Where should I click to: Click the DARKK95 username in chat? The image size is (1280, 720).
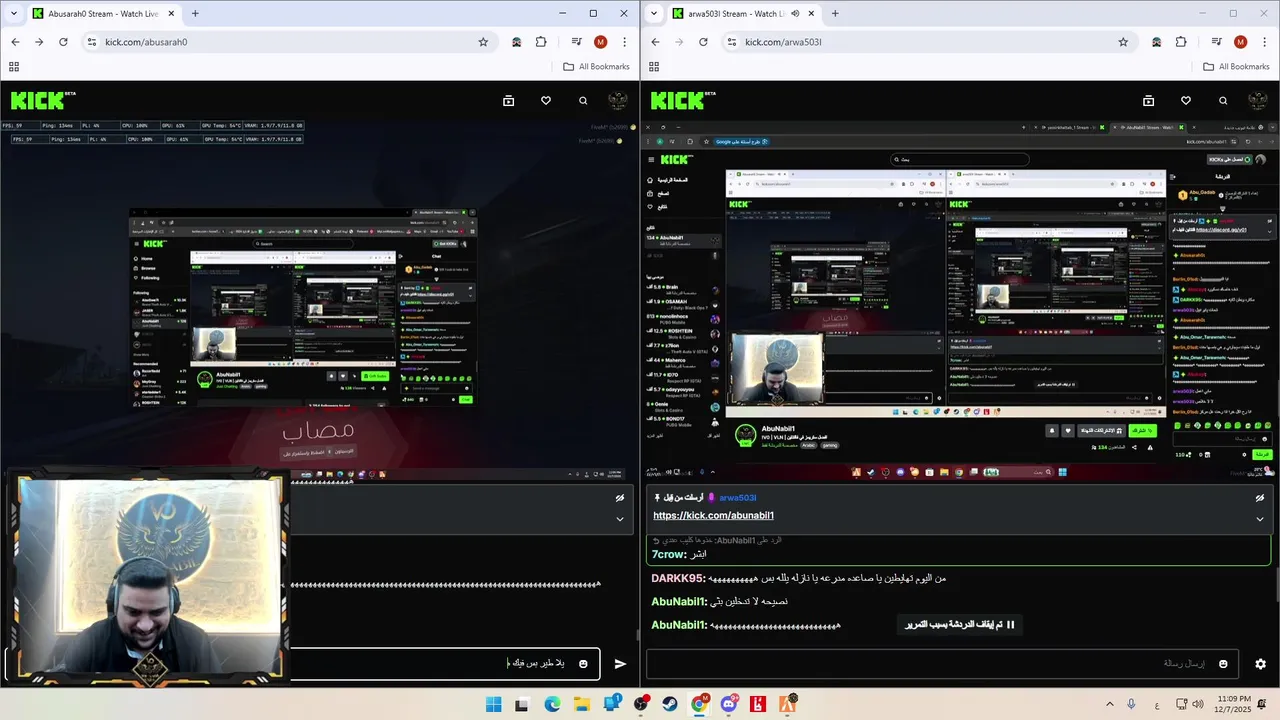[679, 578]
